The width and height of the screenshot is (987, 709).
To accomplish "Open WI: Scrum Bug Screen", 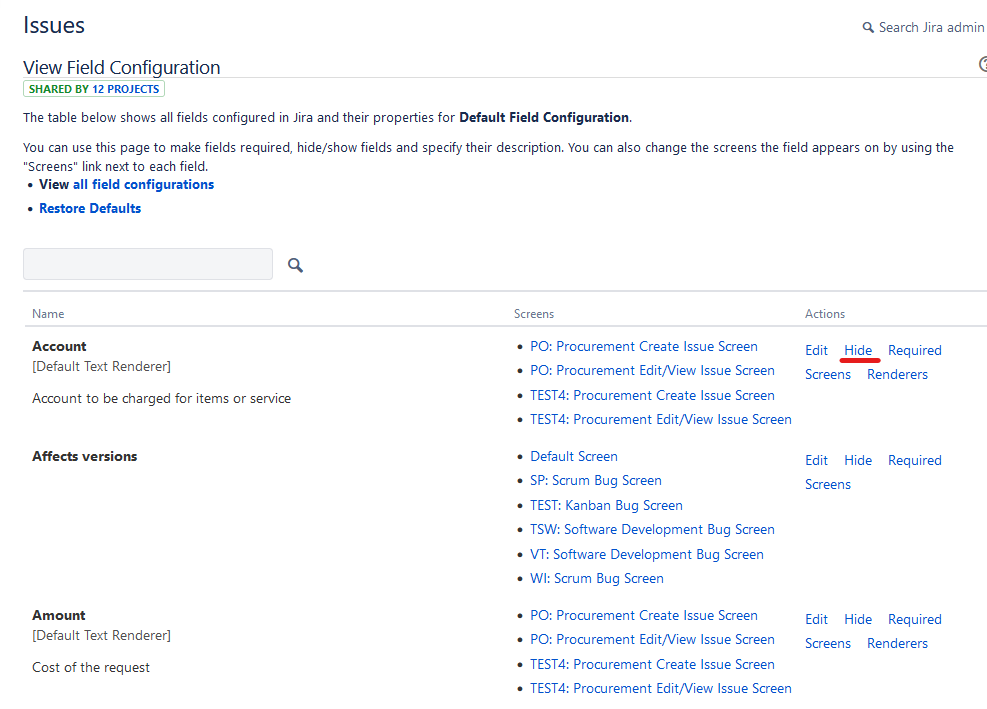I will click(596, 578).
